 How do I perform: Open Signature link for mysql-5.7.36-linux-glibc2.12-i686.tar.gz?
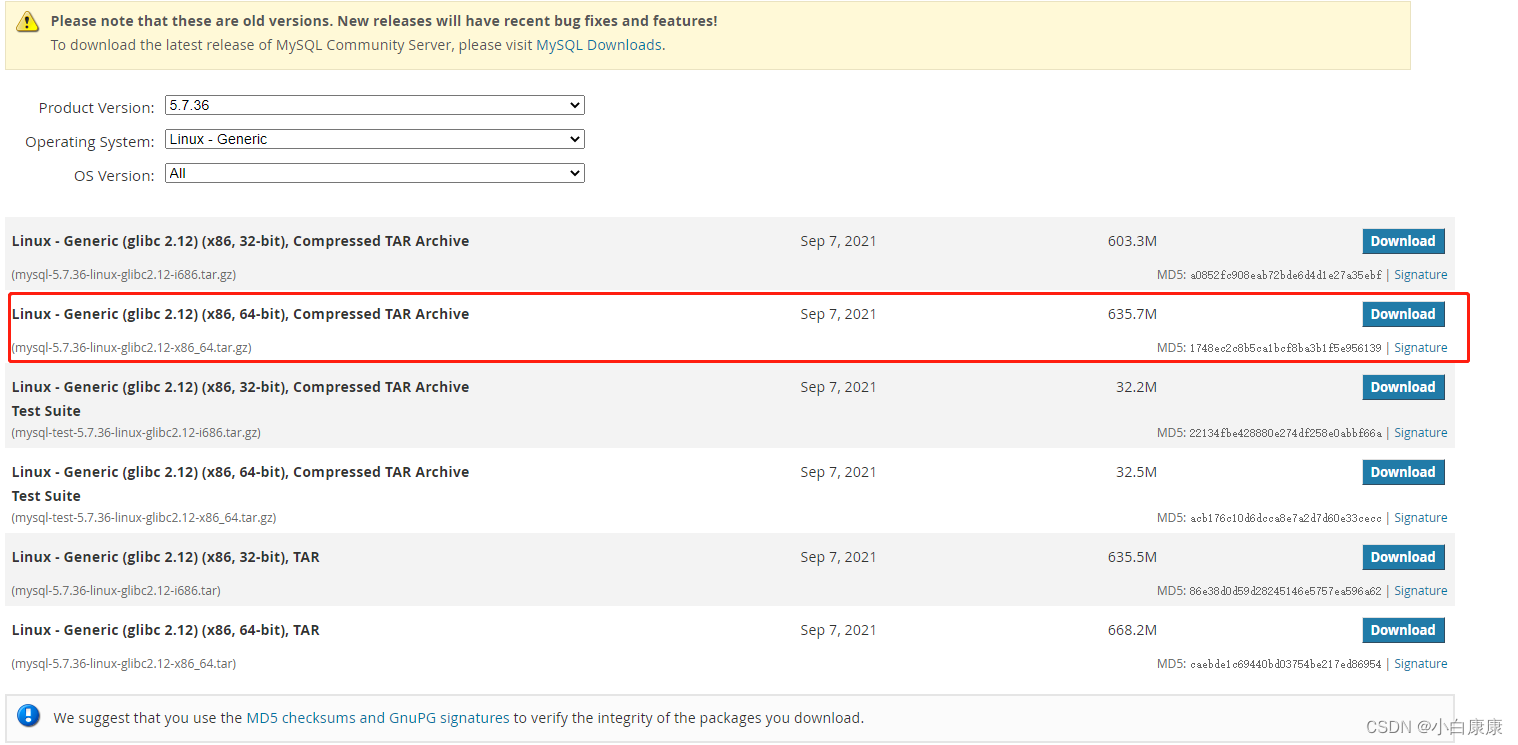coord(1421,275)
